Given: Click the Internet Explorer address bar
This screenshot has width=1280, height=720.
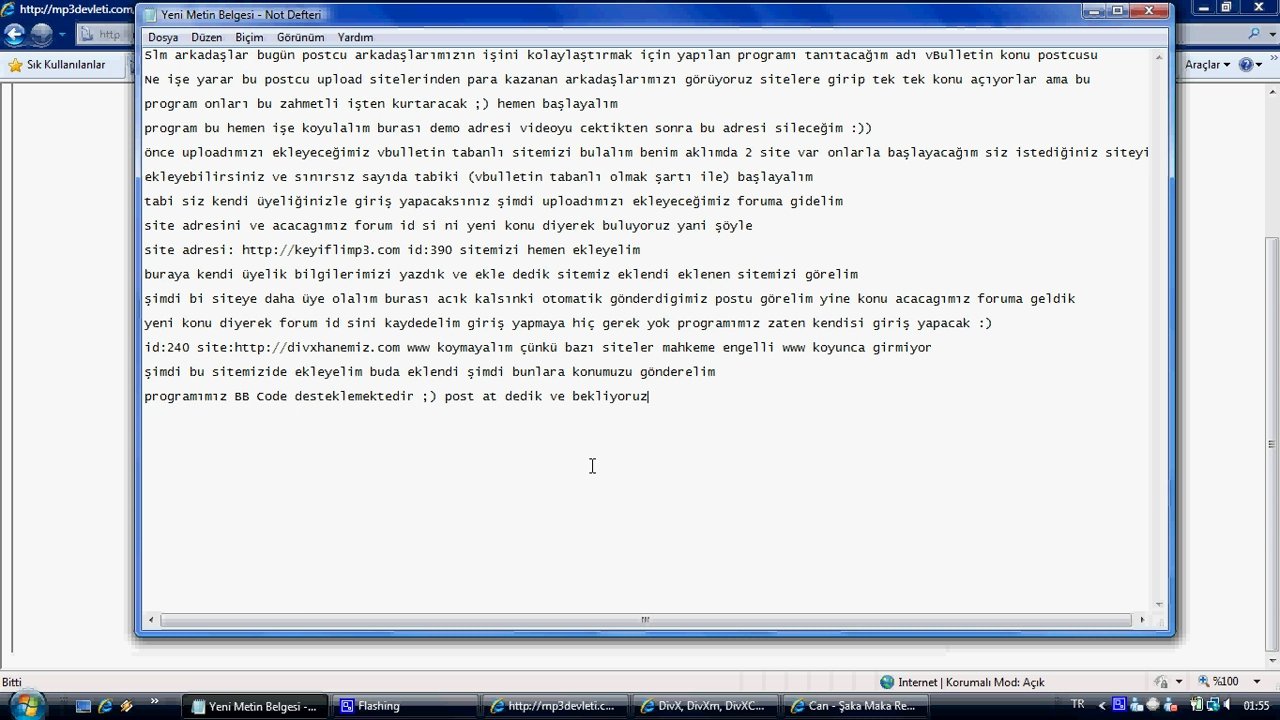Looking at the screenshot, I should click(108, 34).
